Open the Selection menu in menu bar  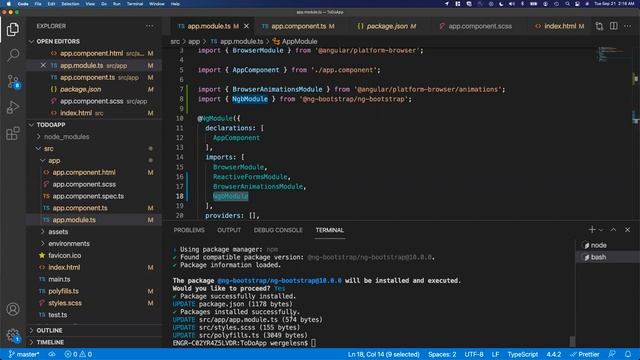70,4
